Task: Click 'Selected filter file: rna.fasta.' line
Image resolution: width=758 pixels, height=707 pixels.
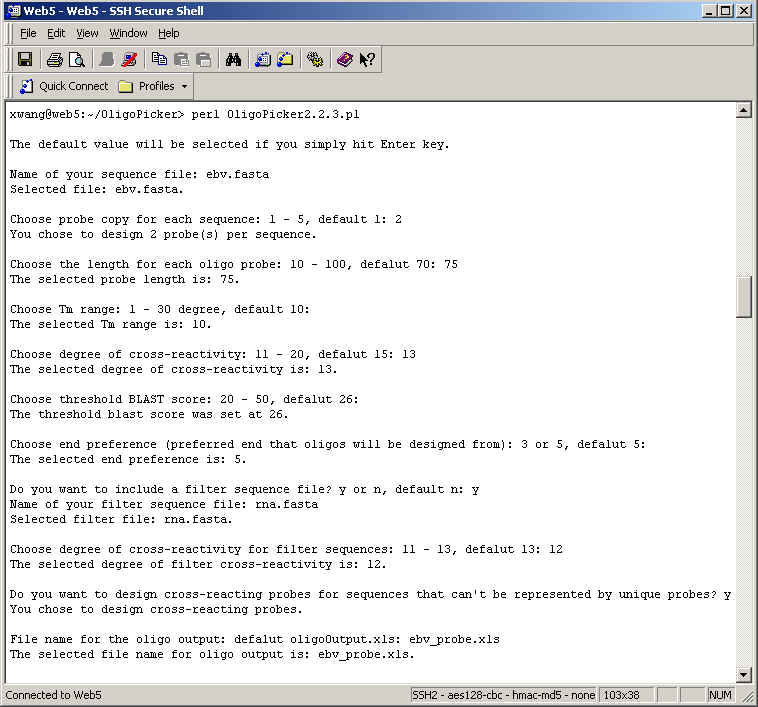Action: click(x=121, y=519)
